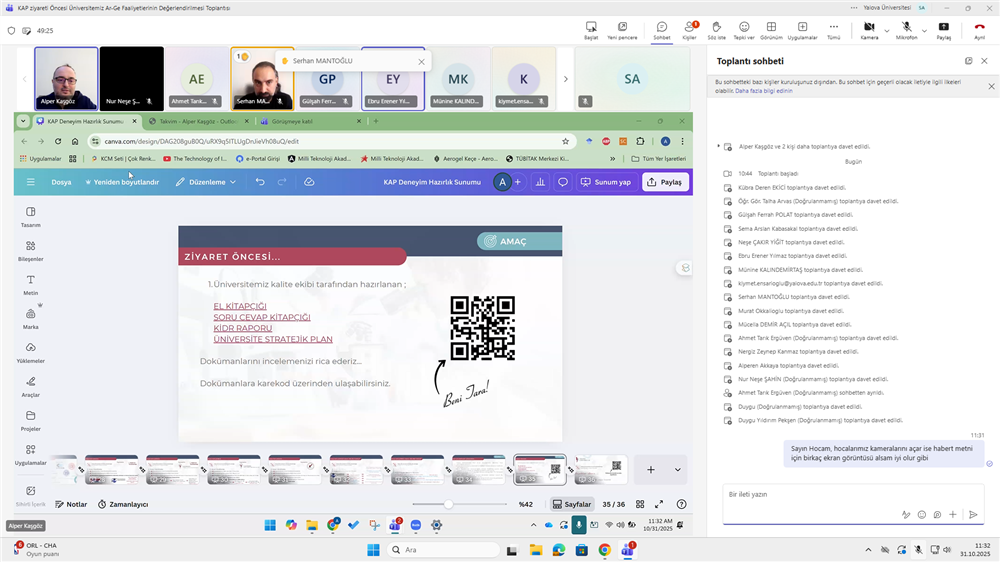Screen dimensions: 1000x562
Task: Open the Tümü more options menu
Action: (833, 29)
